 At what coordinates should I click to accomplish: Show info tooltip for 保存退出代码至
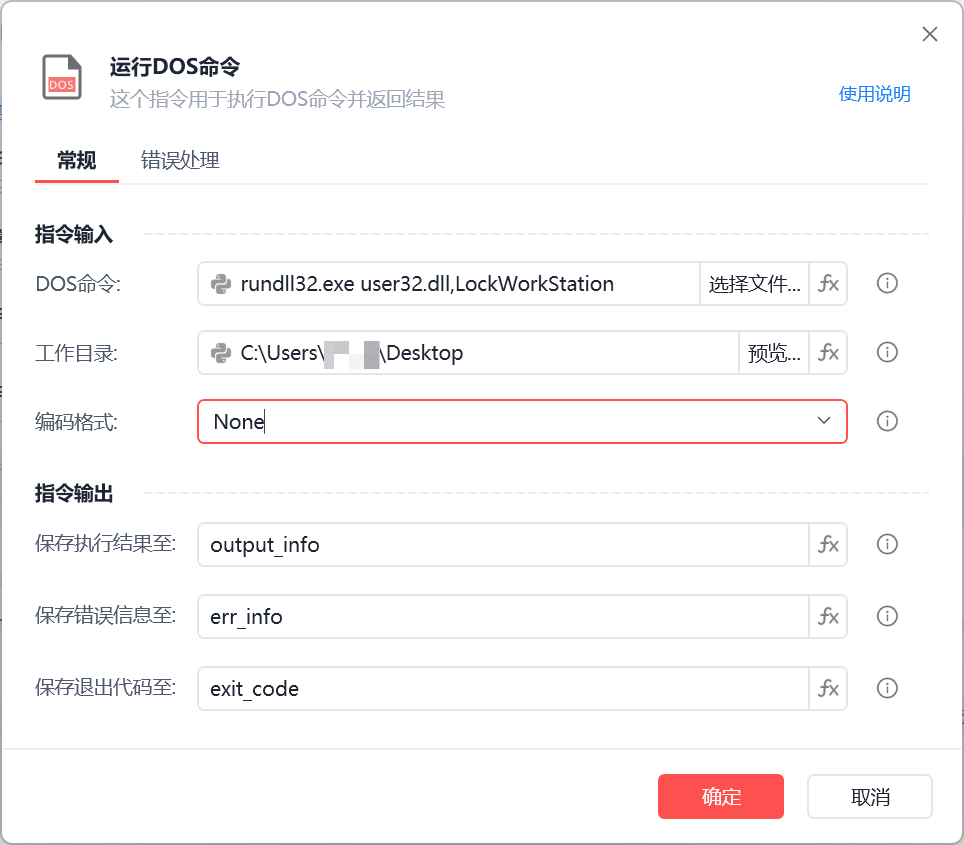[x=886, y=689]
